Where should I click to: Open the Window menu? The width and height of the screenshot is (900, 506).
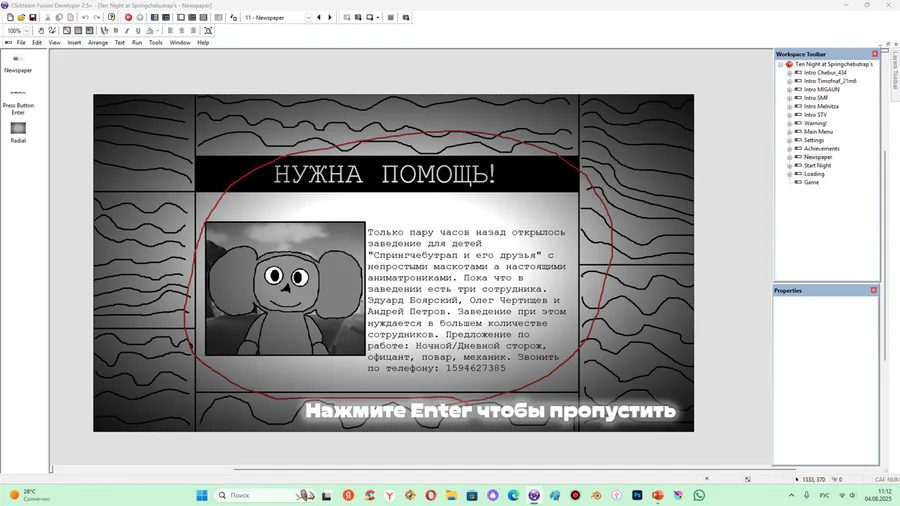pyautogui.click(x=180, y=42)
